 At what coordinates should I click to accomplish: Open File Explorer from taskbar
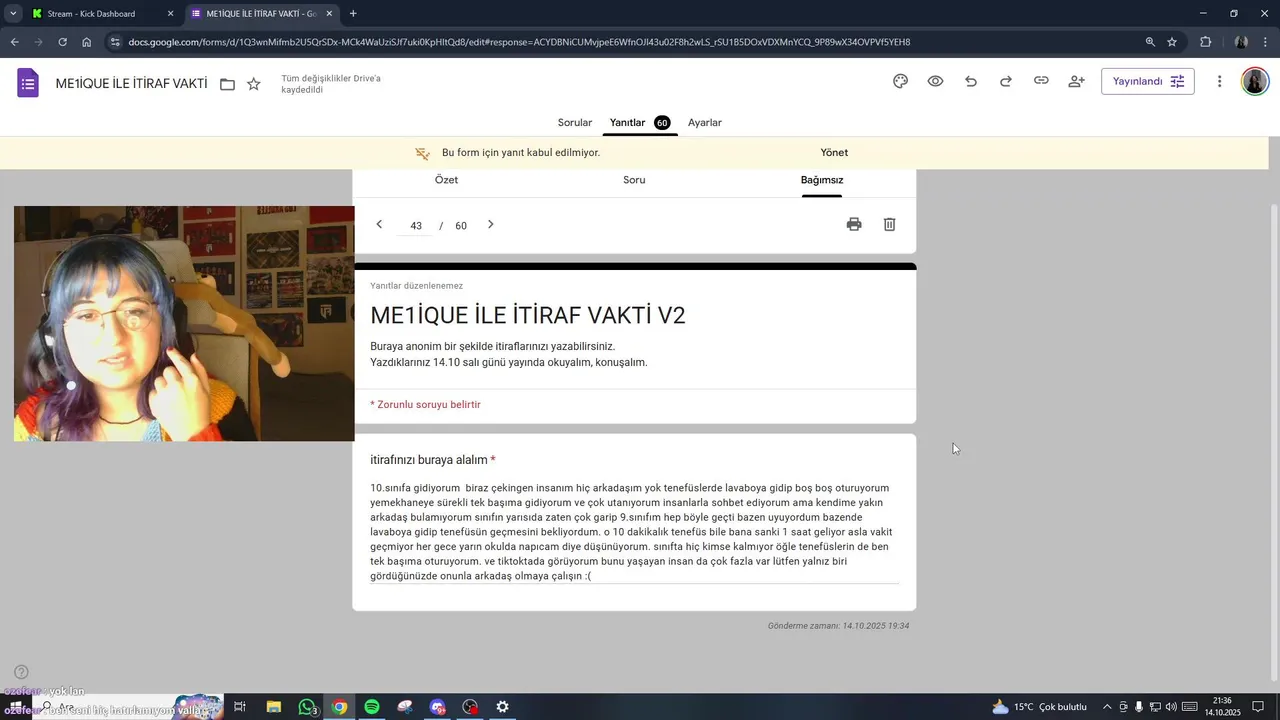[x=273, y=707]
